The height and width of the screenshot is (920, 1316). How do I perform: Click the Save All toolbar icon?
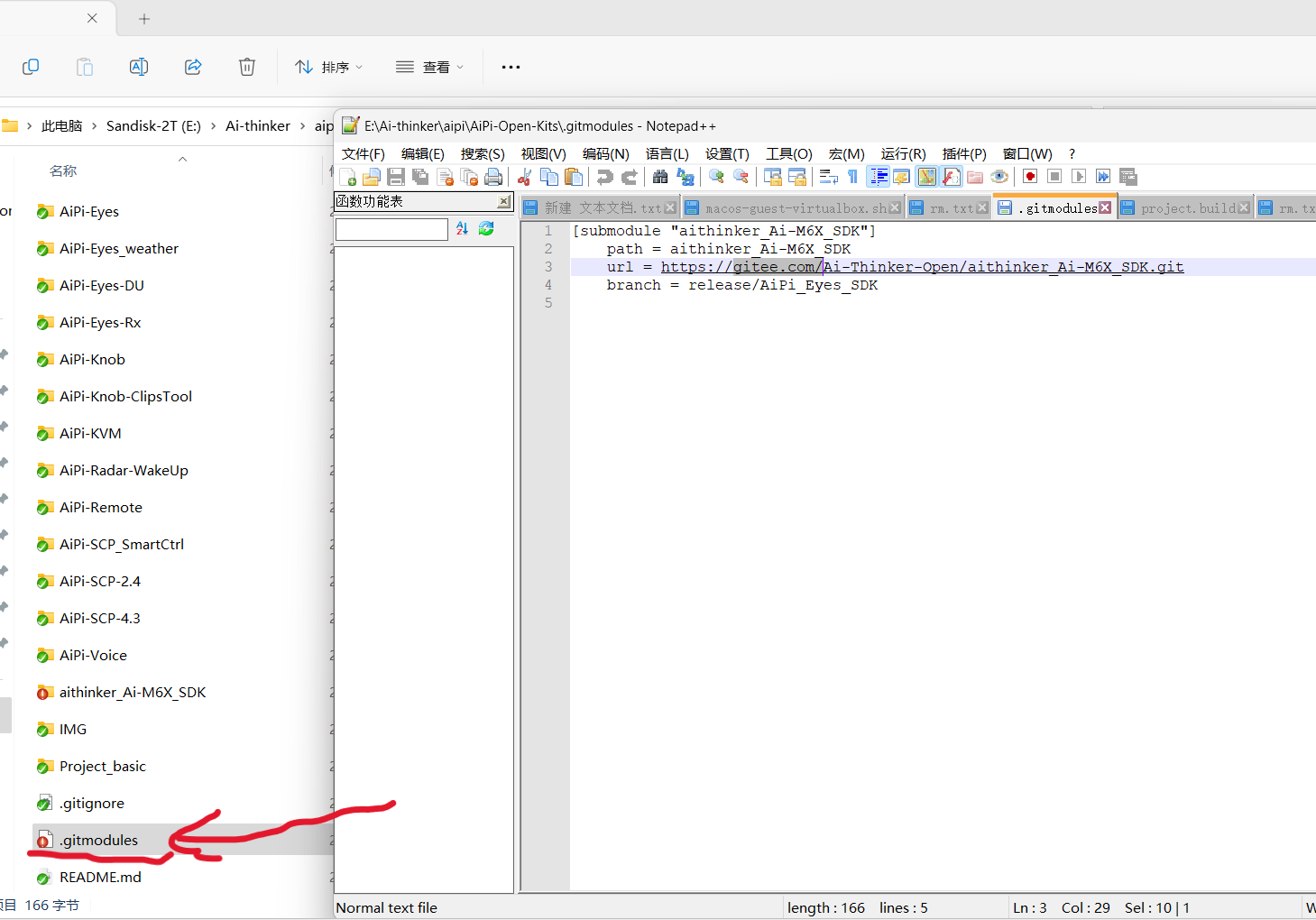click(420, 177)
